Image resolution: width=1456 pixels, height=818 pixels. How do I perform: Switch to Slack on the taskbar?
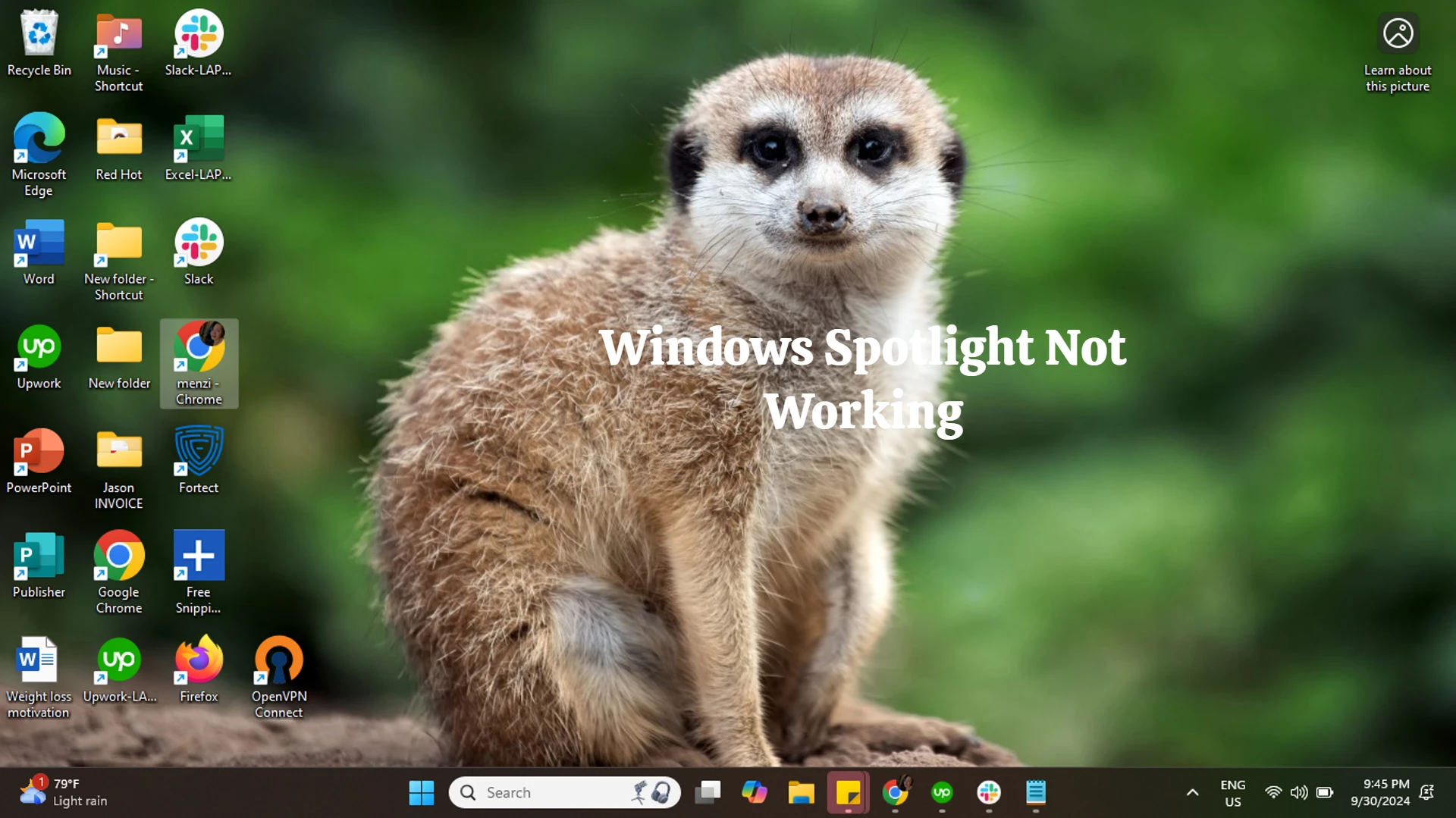coord(989,793)
